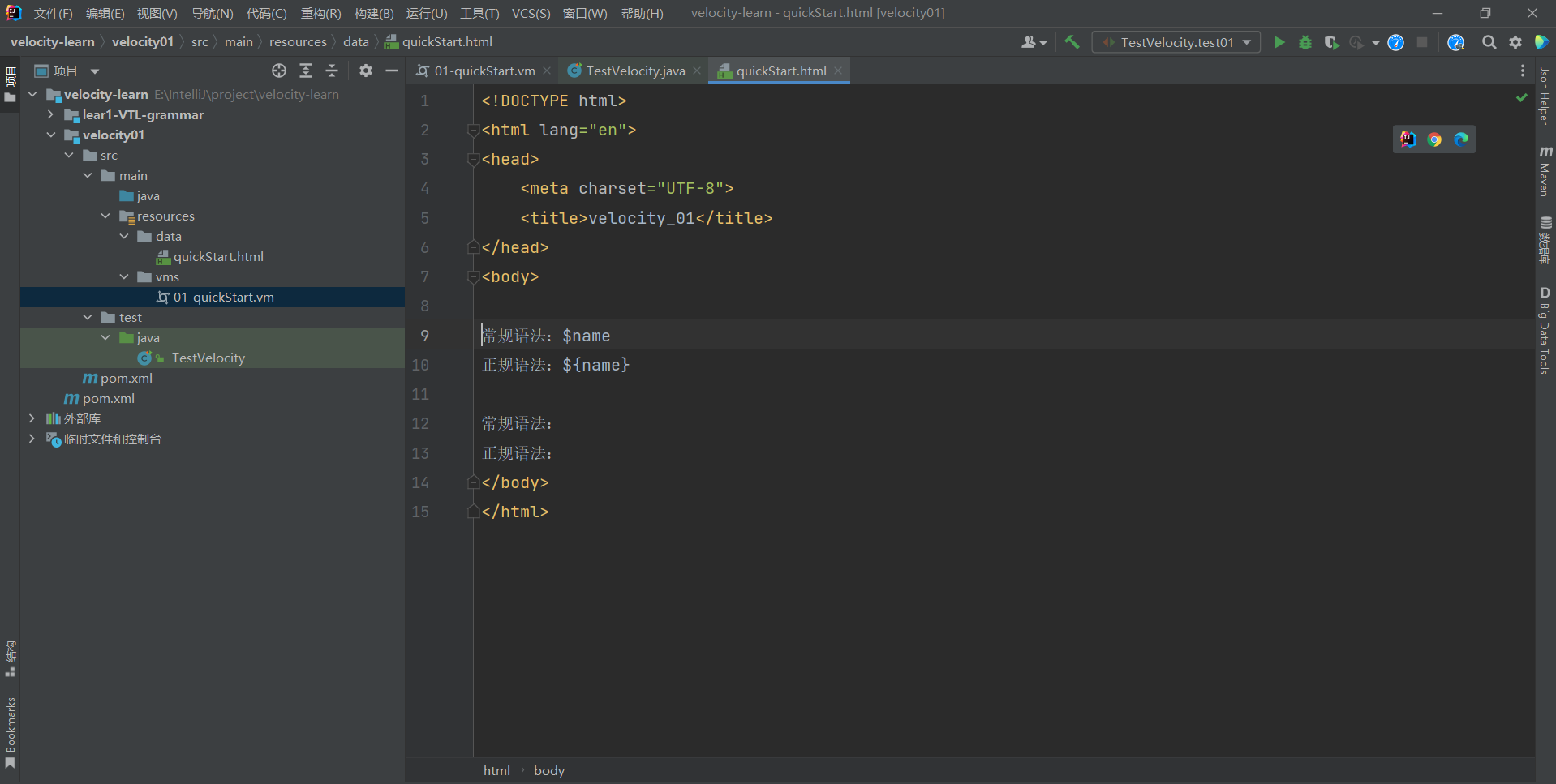1556x784 pixels.
Task: Hide the Project tool window
Action: click(x=392, y=71)
